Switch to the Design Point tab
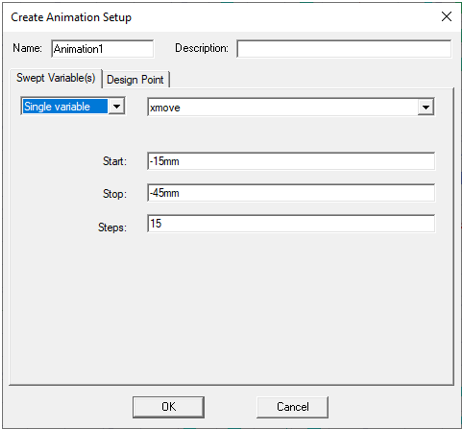466x430 pixels. 135,80
